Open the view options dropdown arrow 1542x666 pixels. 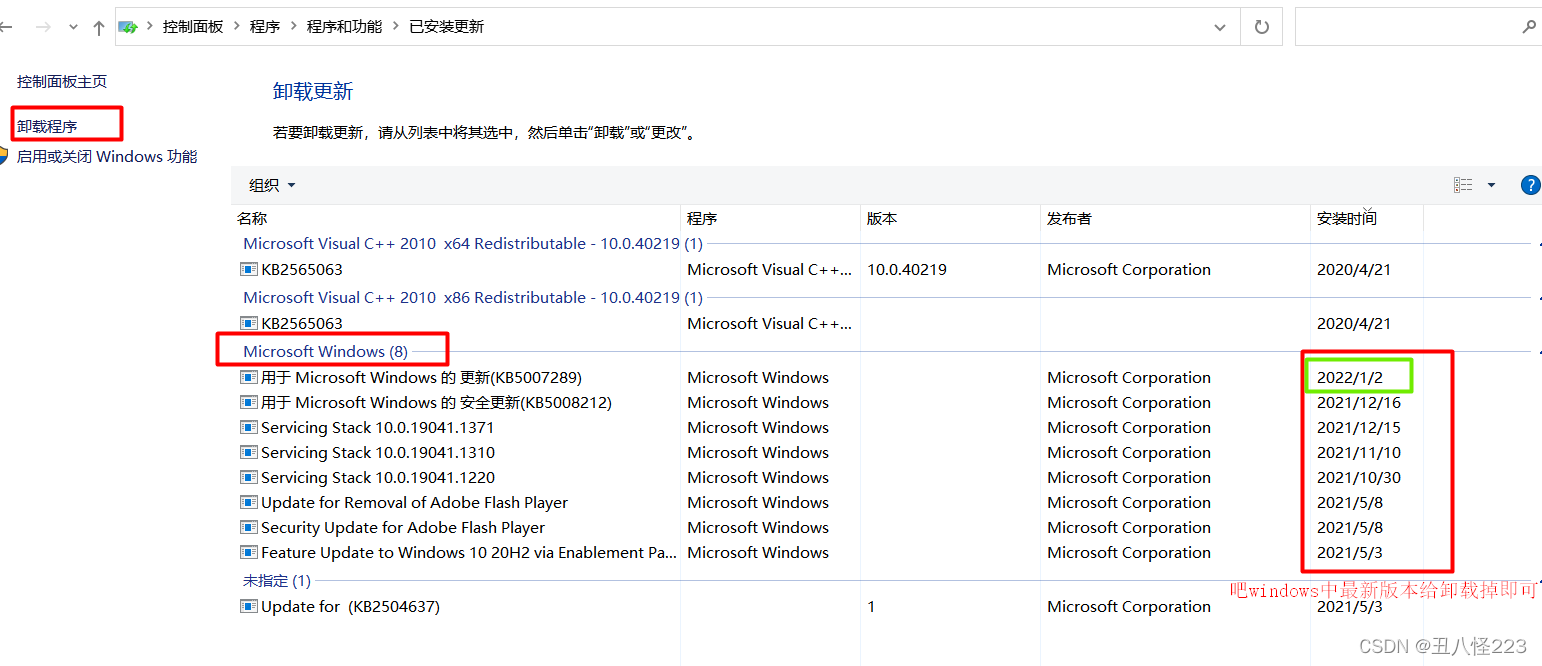point(1491,185)
